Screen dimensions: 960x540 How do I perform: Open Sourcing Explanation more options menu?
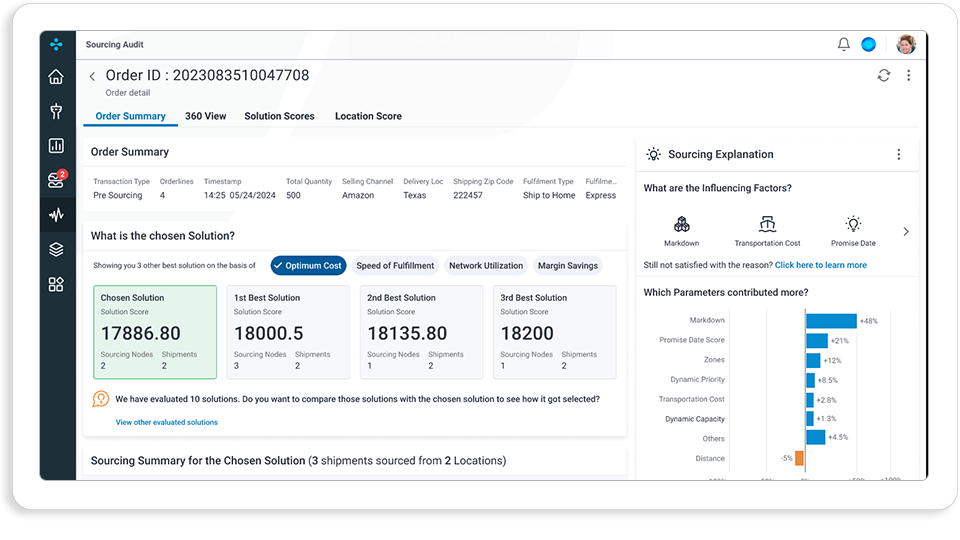click(899, 154)
